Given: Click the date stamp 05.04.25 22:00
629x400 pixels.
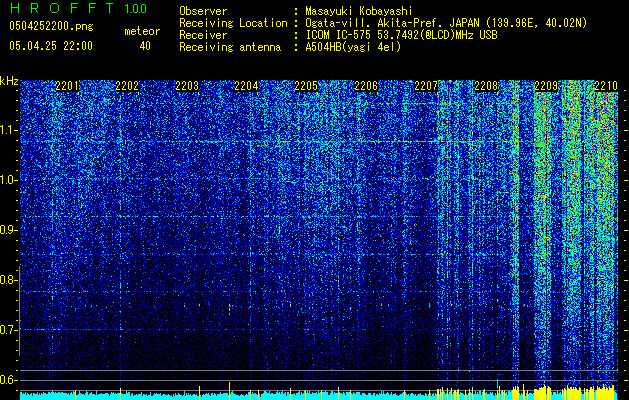Looking at the screenshot, I should [x=51, y=46].
